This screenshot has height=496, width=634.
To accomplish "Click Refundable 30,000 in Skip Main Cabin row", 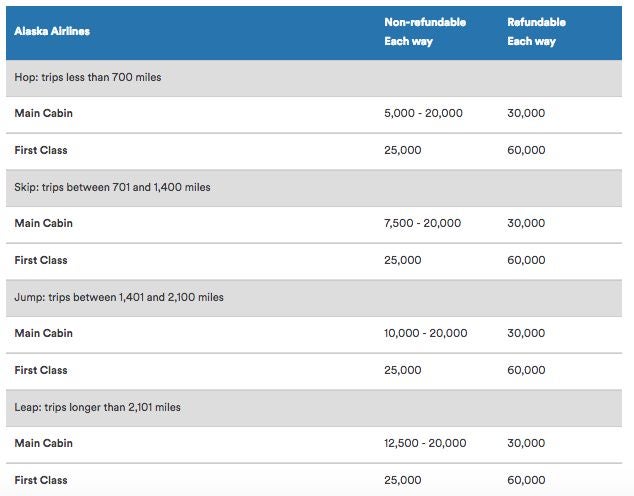I will point(526,223).
